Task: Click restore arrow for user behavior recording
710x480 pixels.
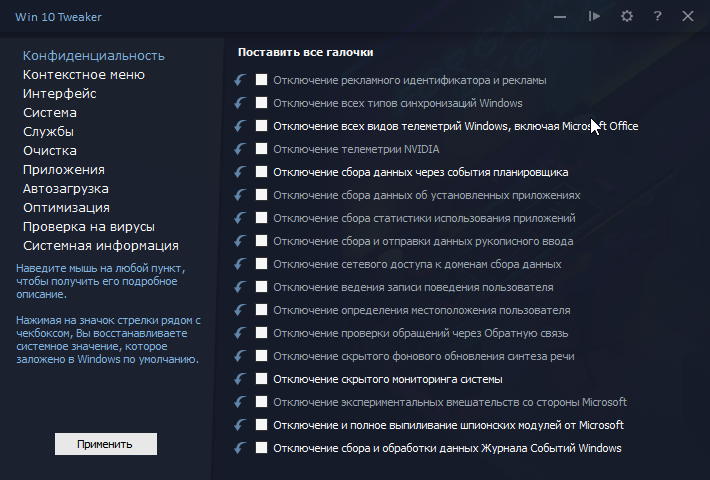Action: (x=240, y=287)
